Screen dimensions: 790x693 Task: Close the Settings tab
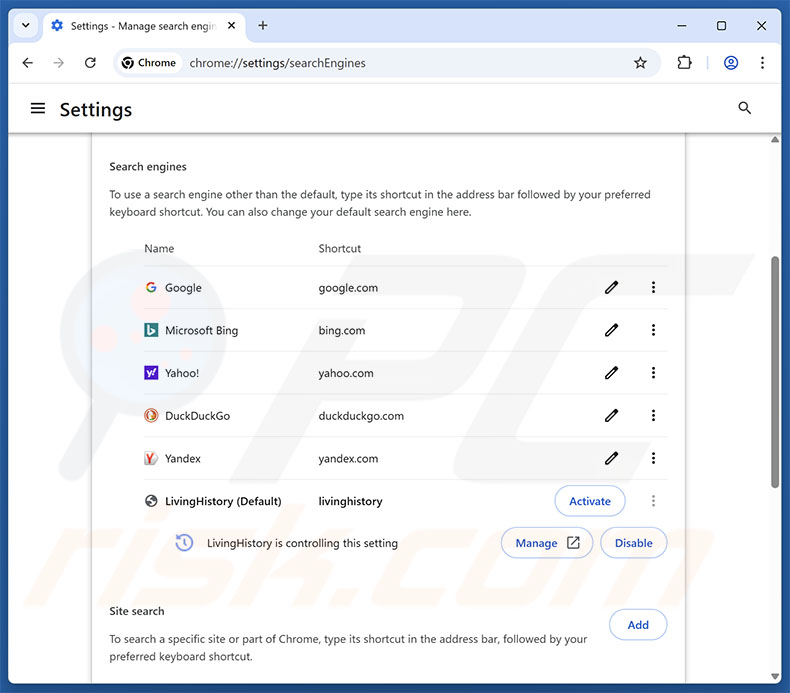point(231,25)
